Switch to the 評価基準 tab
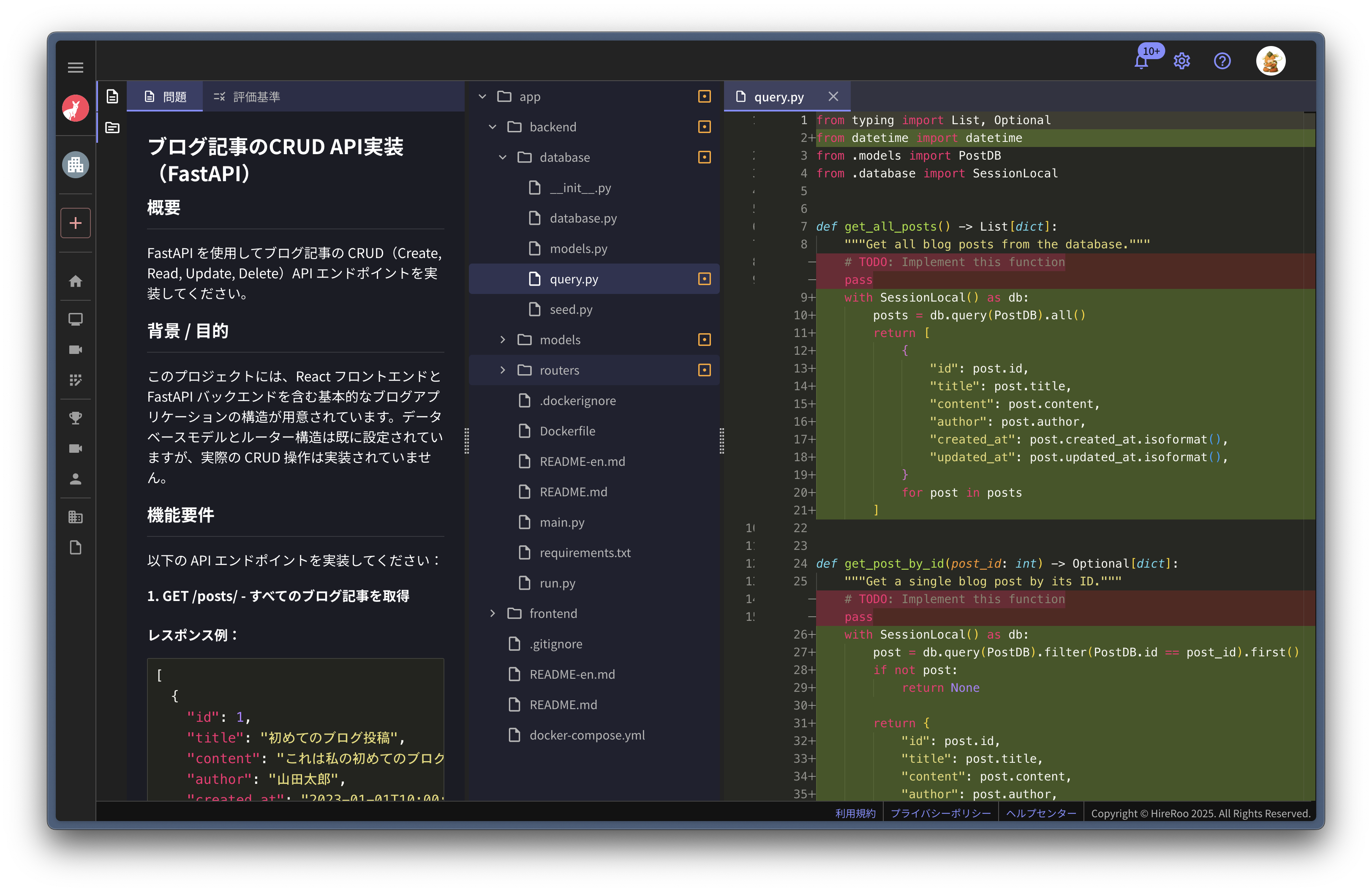The image size is (1372, 892). (x=247, y=97)
